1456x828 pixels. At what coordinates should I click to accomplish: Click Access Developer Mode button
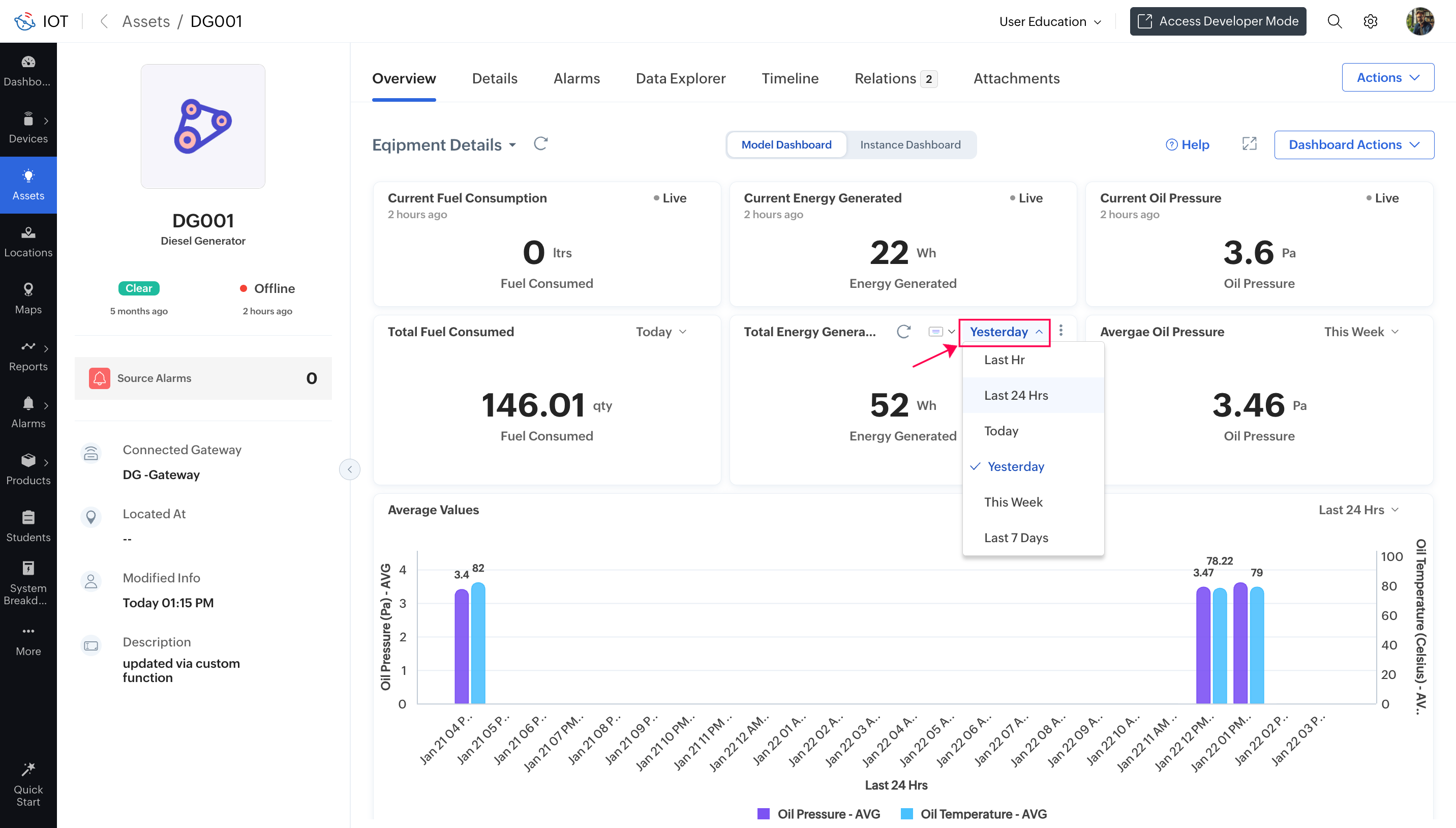click(x=1217, y=21)
